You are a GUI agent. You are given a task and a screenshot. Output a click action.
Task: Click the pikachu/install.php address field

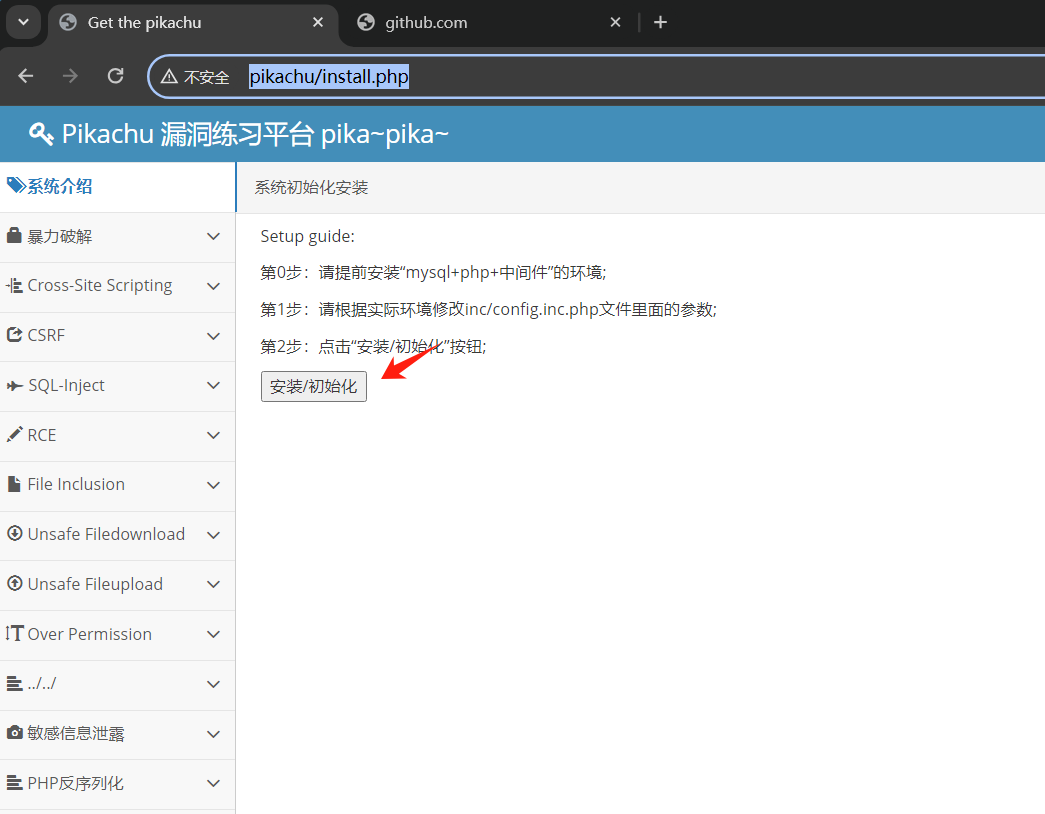pos(329,77)
